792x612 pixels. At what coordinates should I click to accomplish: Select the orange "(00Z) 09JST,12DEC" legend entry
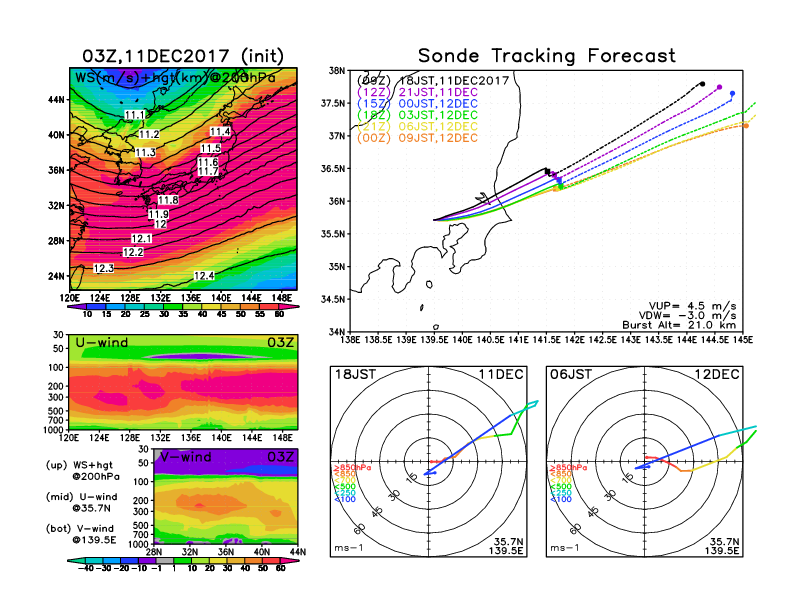(417, 138)
